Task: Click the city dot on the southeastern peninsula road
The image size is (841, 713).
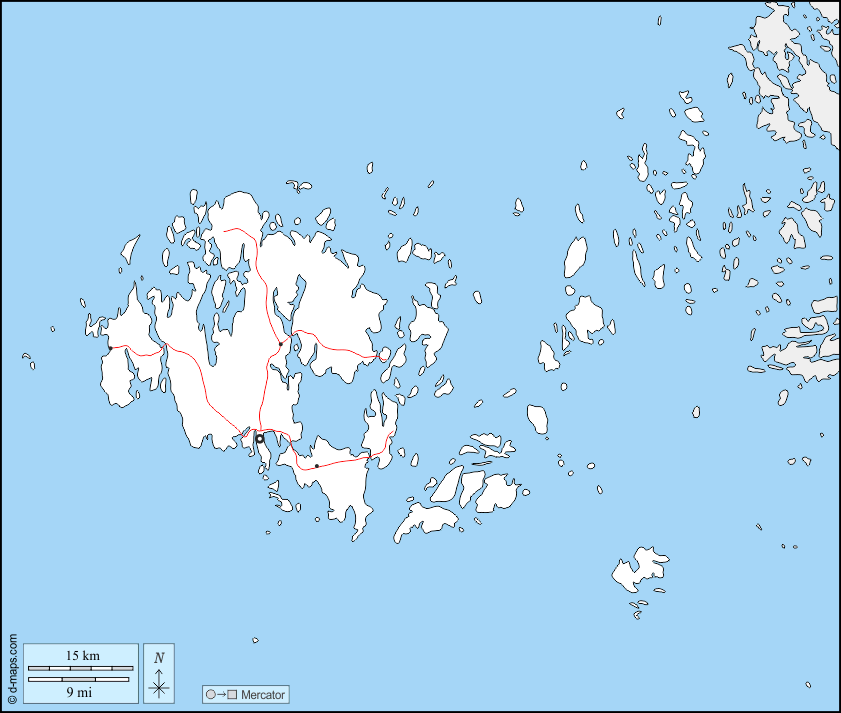Action: (317, 466)
